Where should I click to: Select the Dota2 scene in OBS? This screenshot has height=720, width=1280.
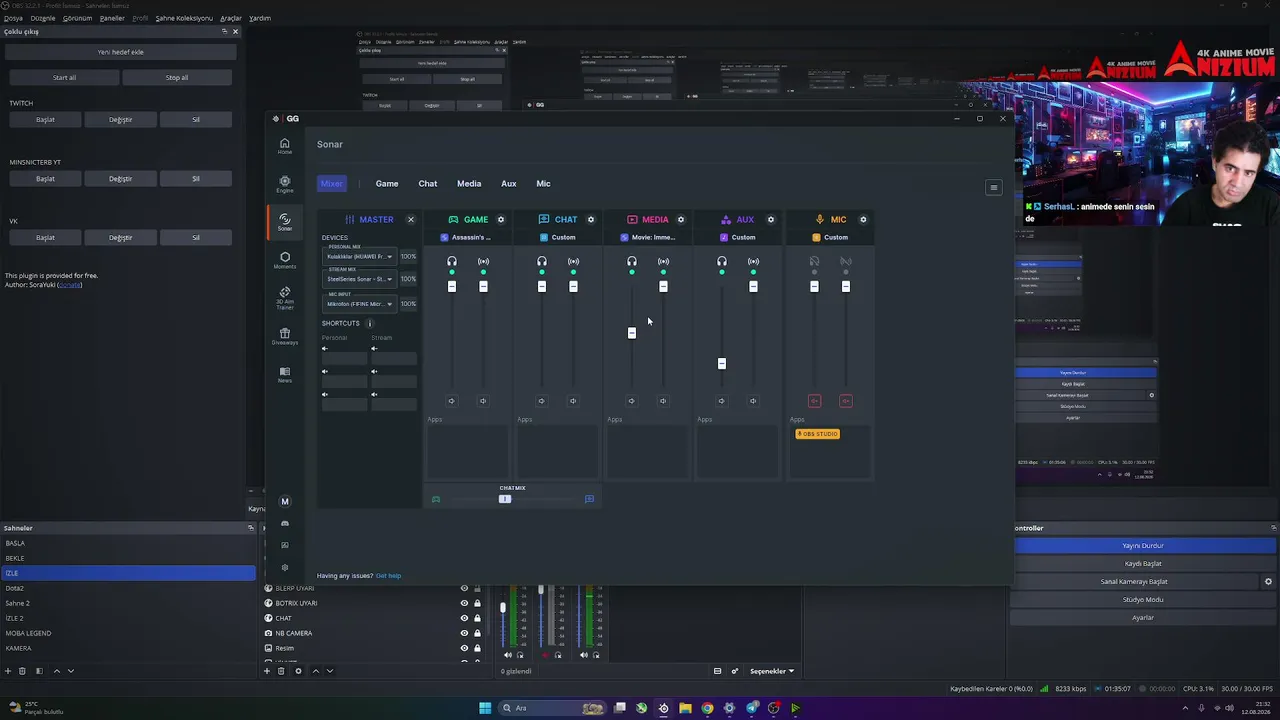click(128, 588)
